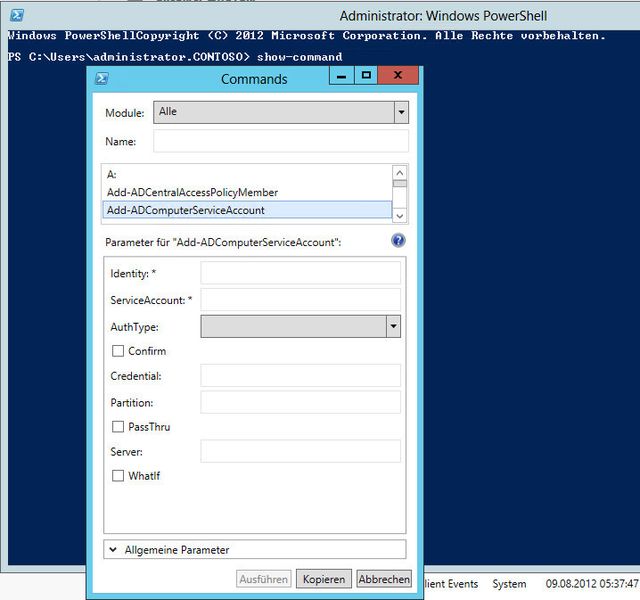The width and height of the screenshot is (640, 600).
Task: Click the PowerShell icon in Commands title bar
Action: 101,78
